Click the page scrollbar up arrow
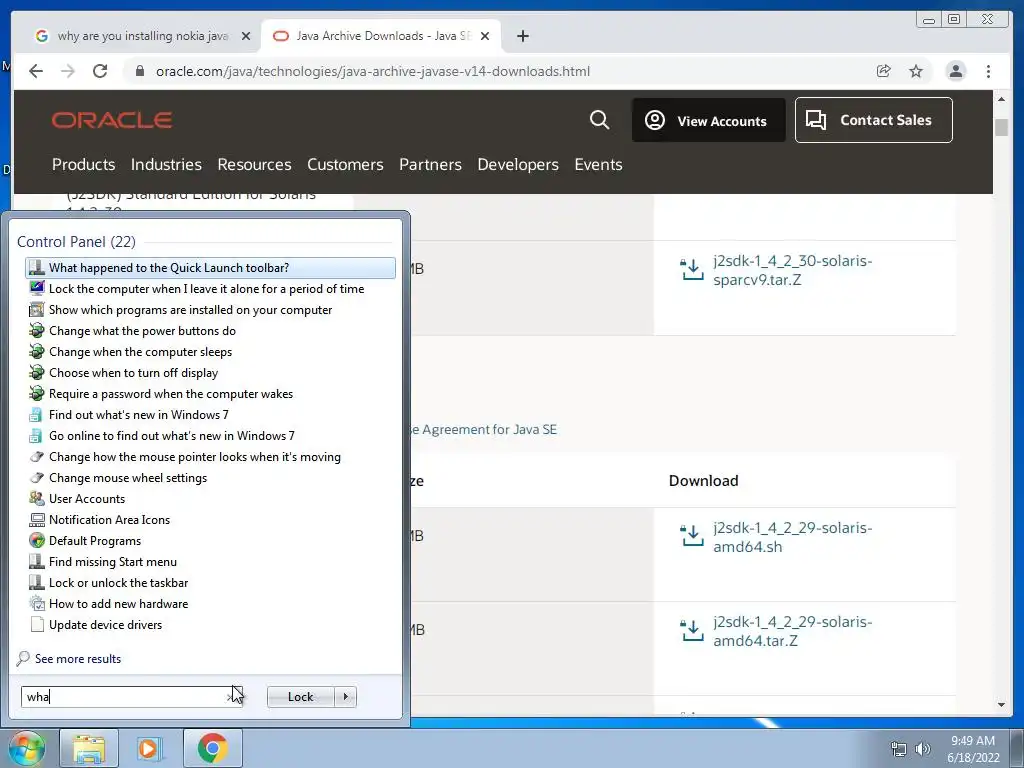This screenshot has width=1024, height=768. click(x=1001, y=99)
